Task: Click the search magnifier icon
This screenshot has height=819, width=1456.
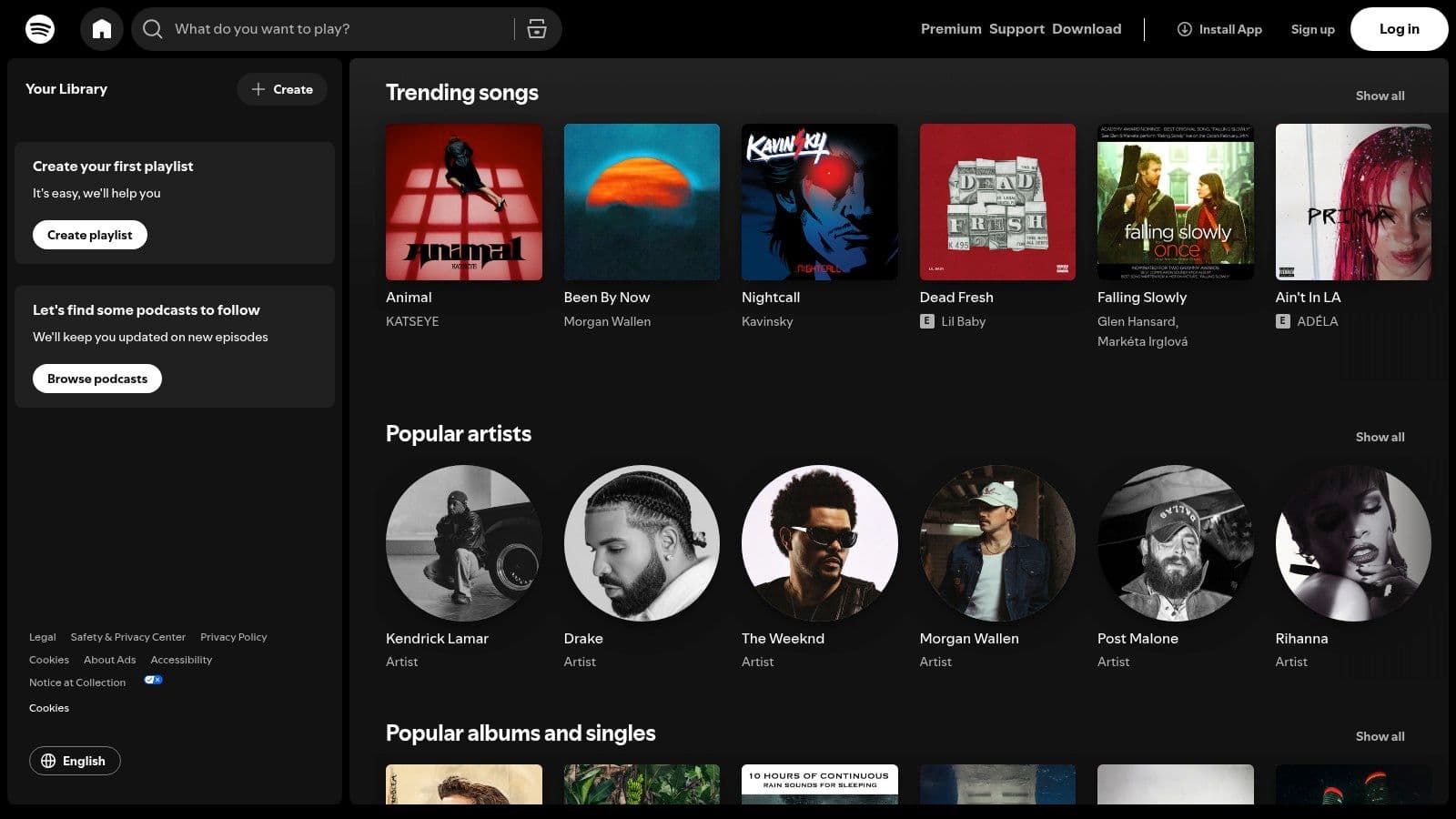Action: (153, 29)
